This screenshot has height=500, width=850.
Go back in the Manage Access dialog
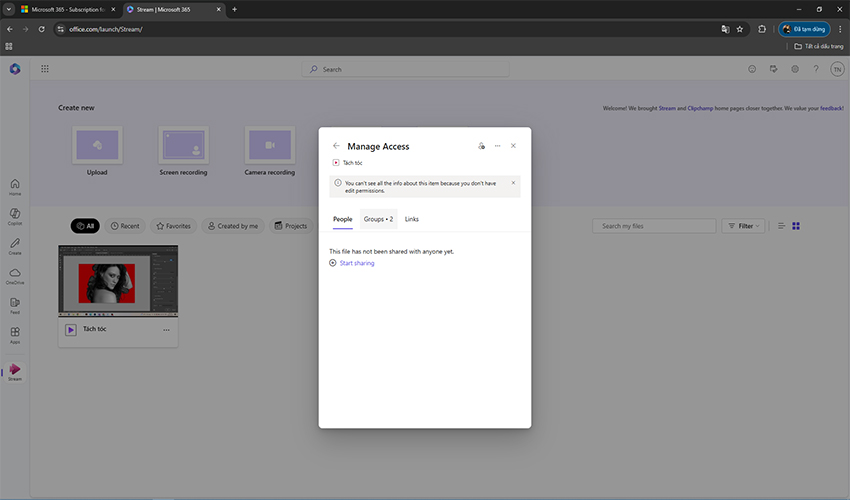click(336, 146)
